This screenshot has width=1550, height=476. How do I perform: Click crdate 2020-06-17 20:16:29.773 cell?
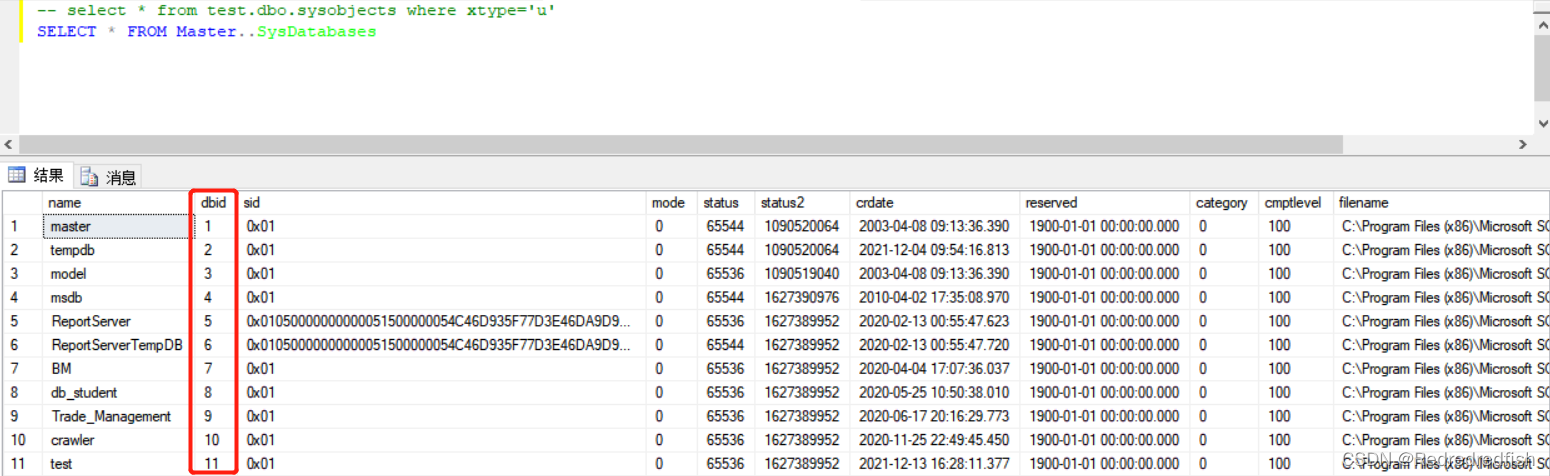(x=935, y=416)
